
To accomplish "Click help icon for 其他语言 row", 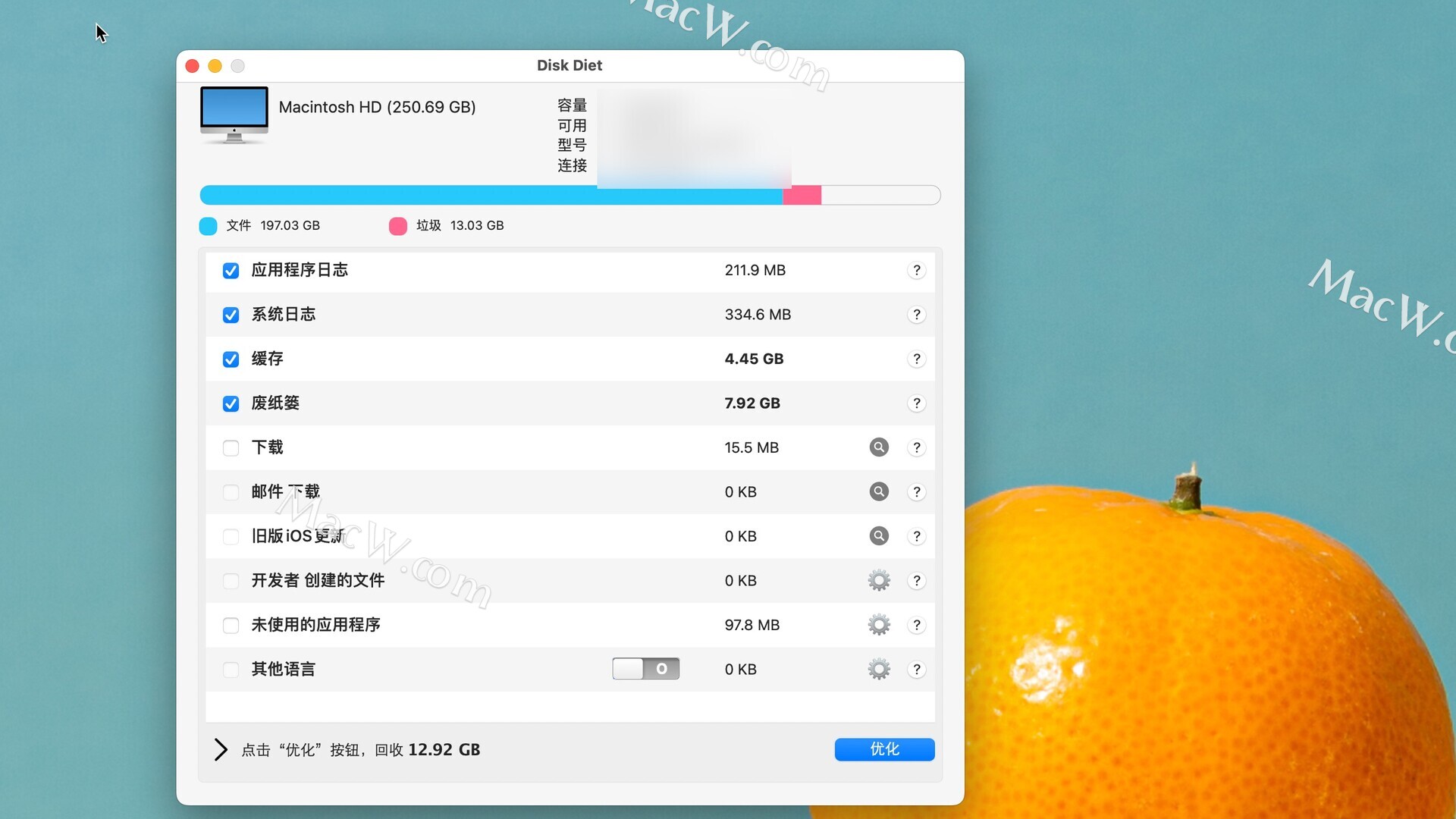I will (x=916, y=670).
